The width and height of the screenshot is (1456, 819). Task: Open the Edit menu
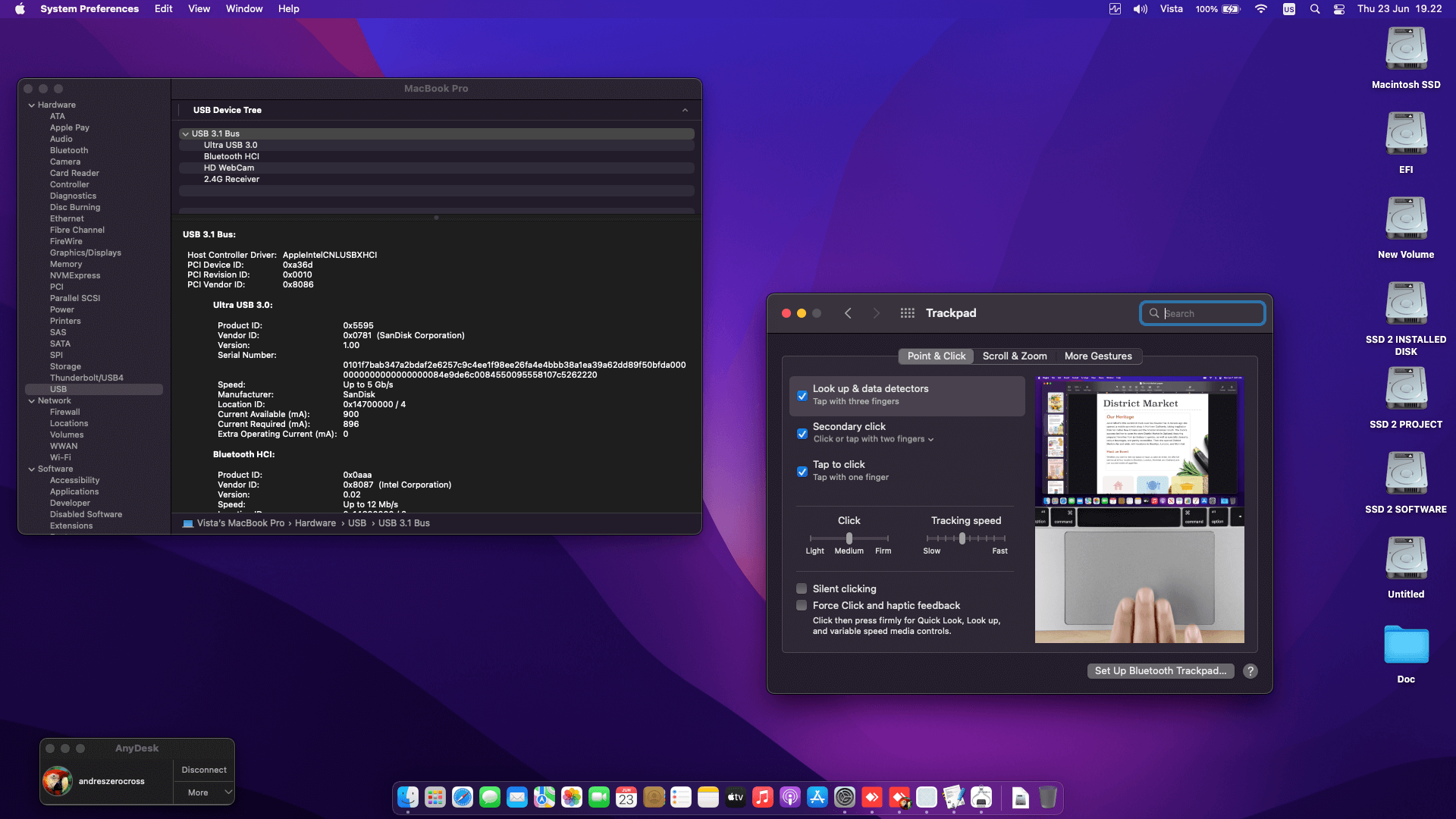point(163,9)
